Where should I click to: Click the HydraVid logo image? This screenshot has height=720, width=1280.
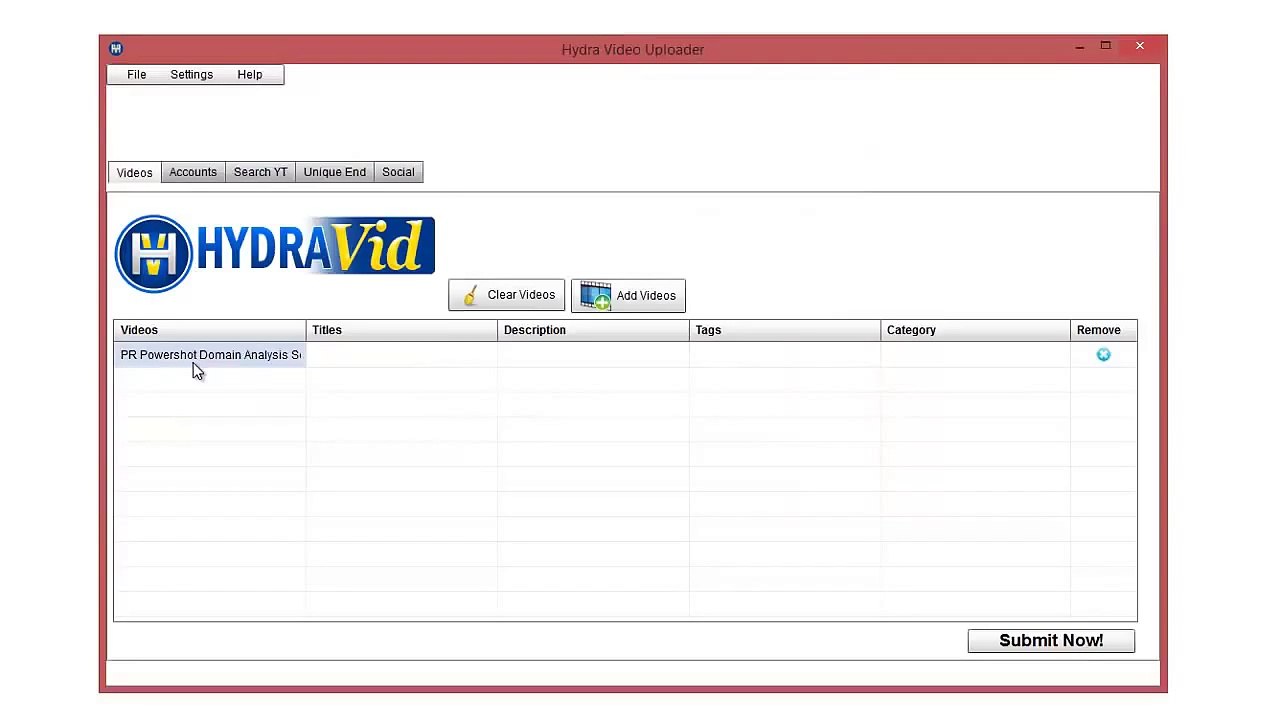pos(274,252)
